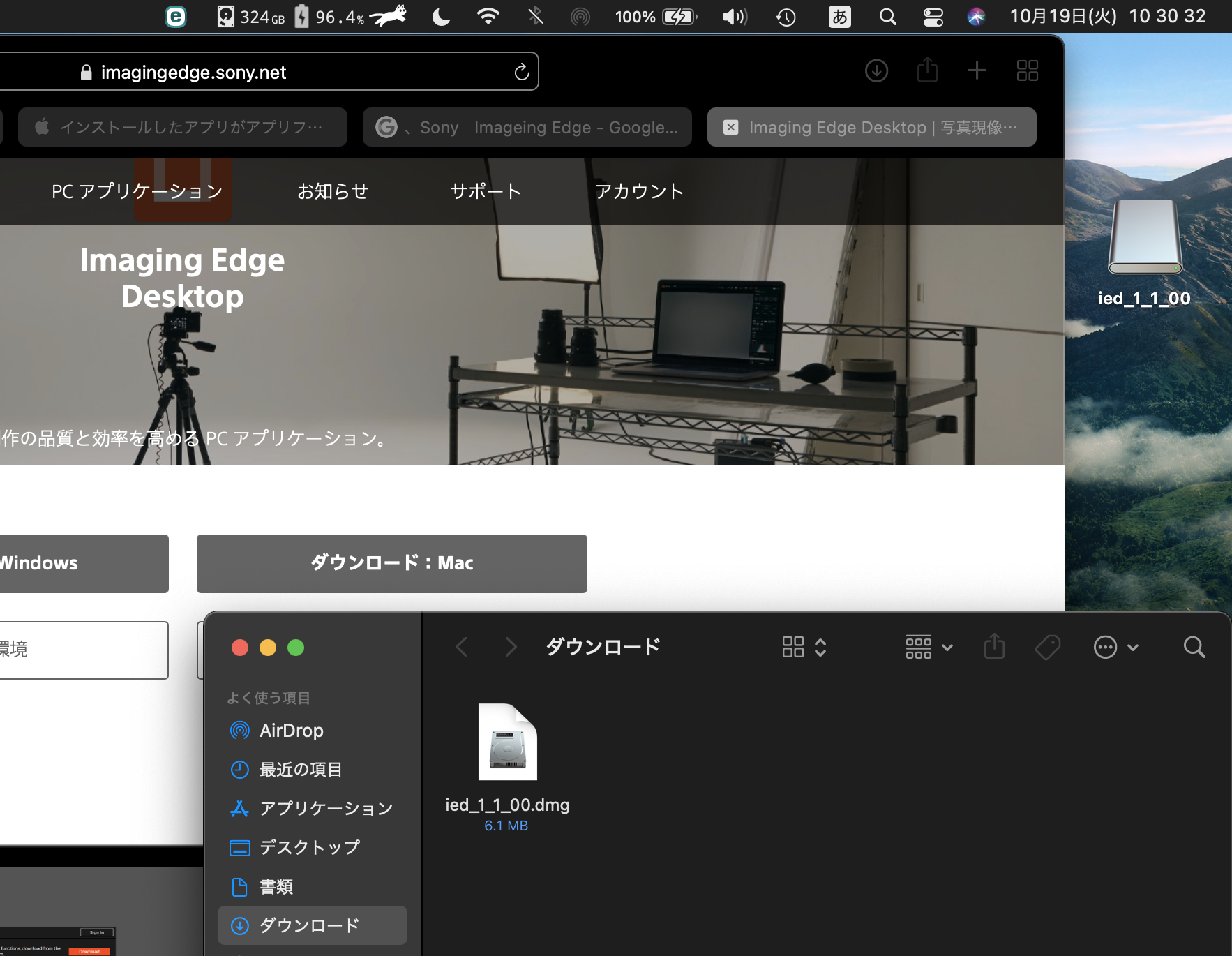Reload the imagingedge.sony.net page

pyautogui.click(x=521, y=72)
